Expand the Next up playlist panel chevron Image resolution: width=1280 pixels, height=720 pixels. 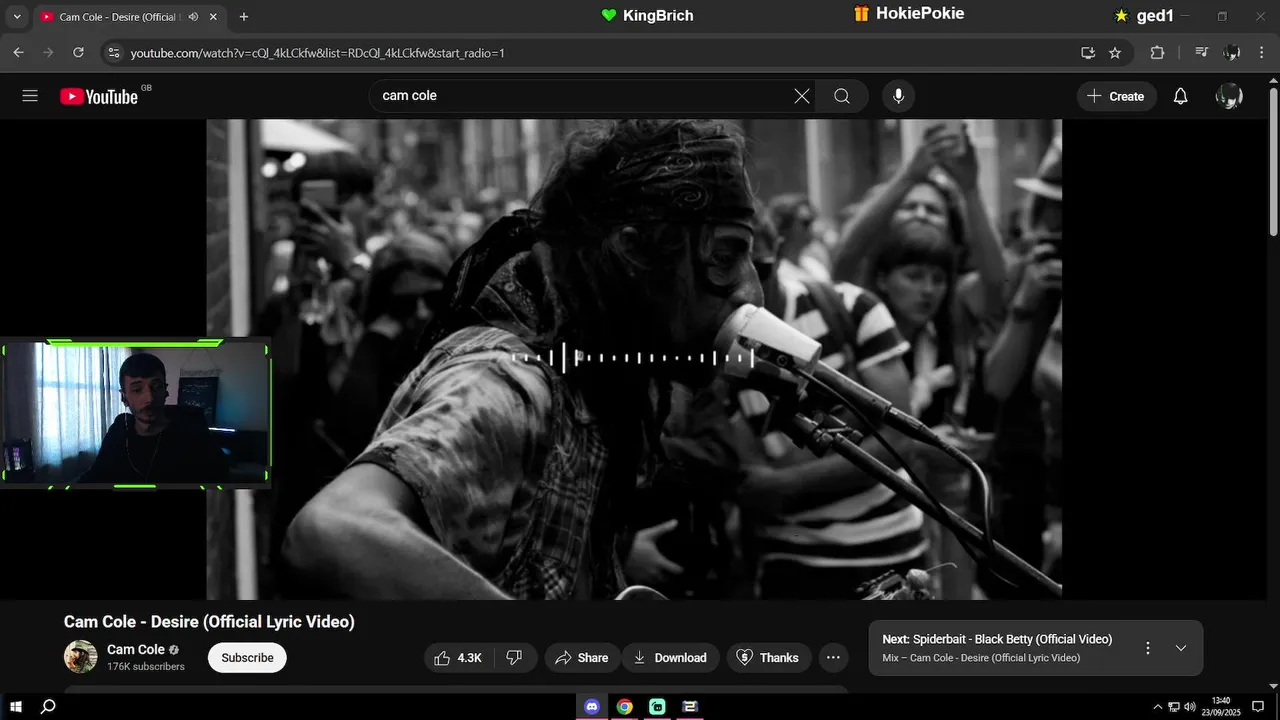tap(1181, 648)
